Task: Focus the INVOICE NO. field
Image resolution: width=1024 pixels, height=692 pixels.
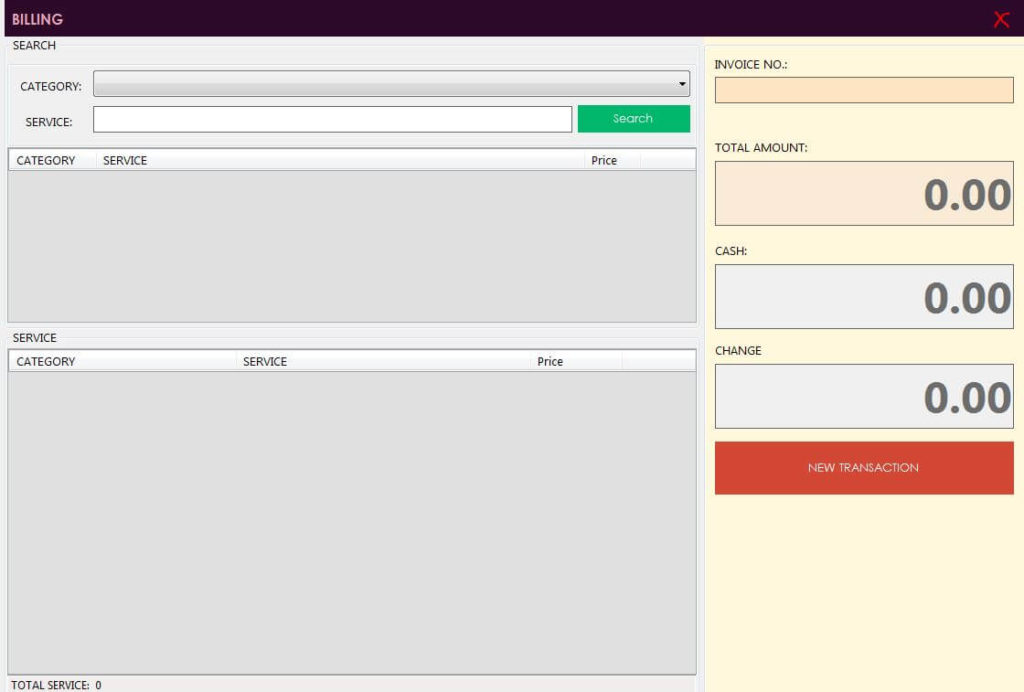Action: coord(864,90)
